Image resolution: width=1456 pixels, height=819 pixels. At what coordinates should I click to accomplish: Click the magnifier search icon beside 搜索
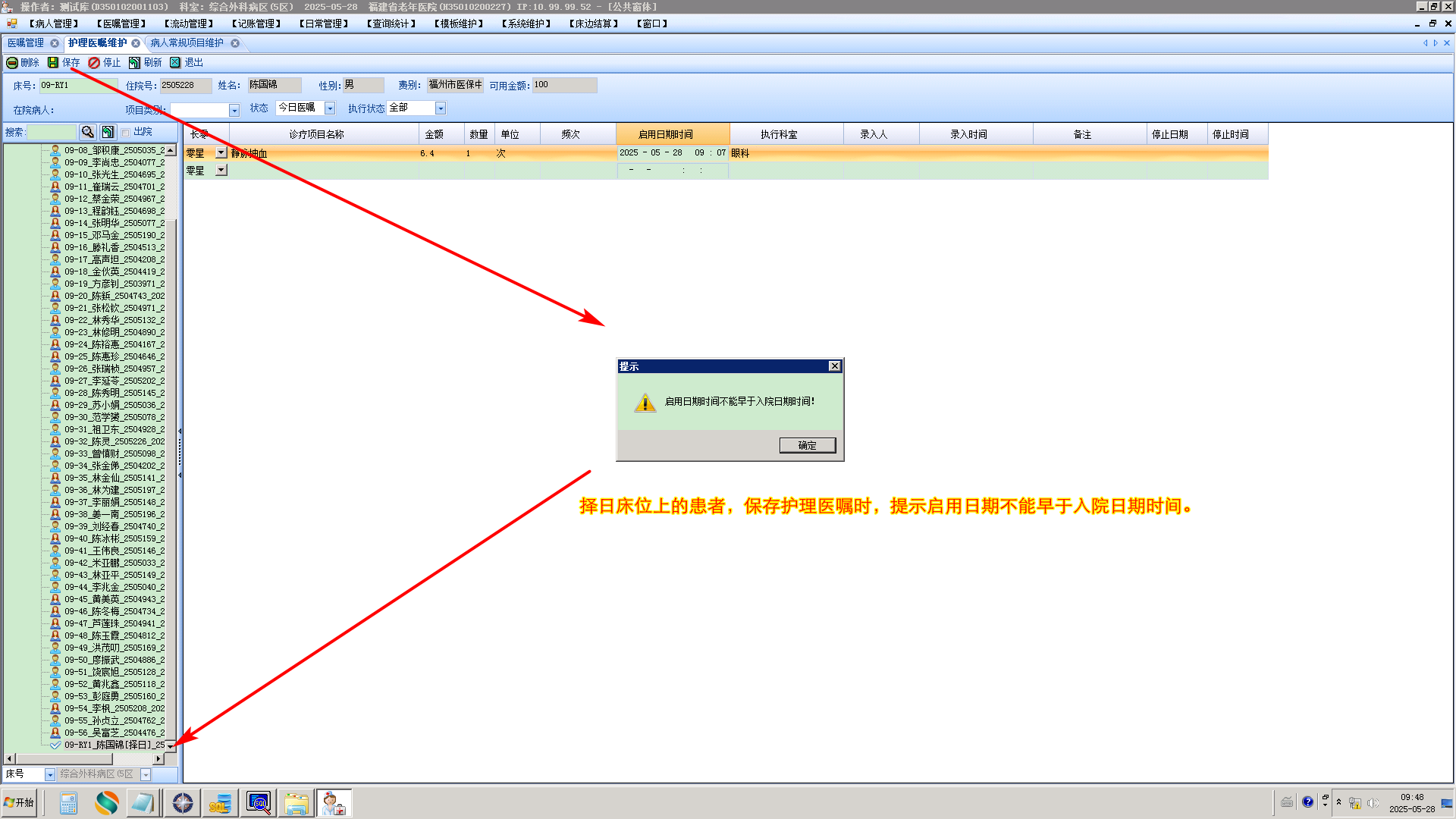click(87, 132)
